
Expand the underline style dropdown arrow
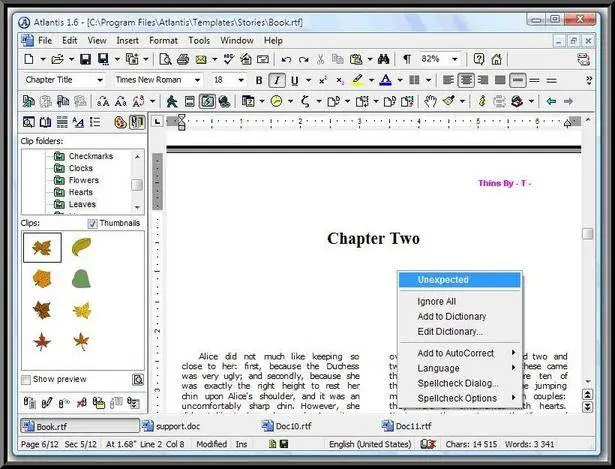(309, 80)
